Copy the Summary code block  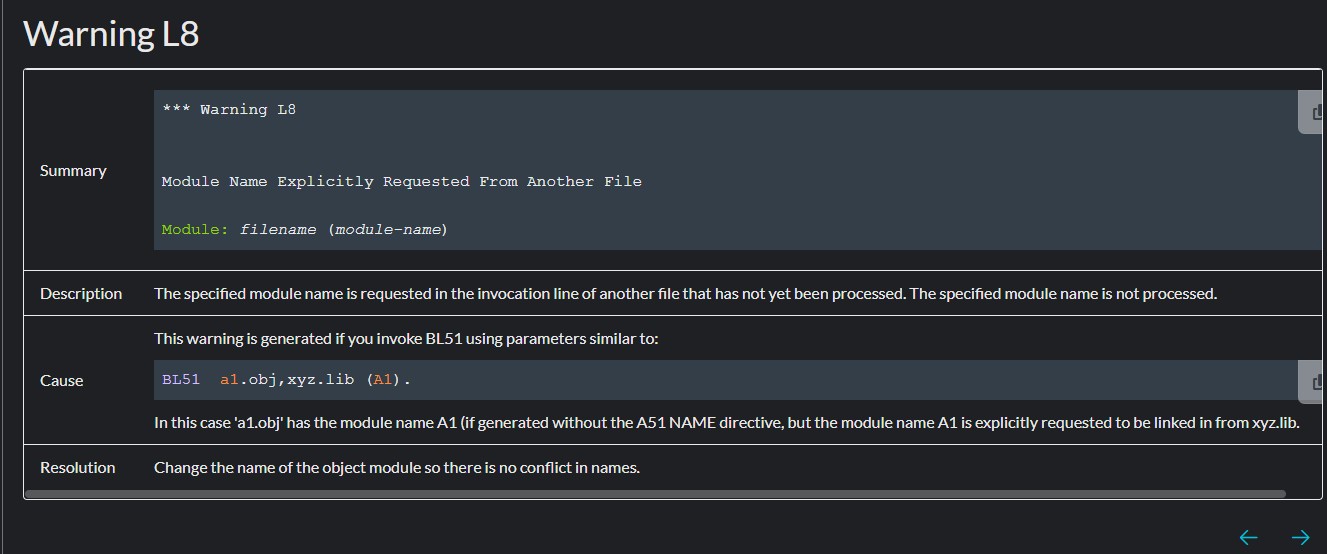[x=1316, y=112]
